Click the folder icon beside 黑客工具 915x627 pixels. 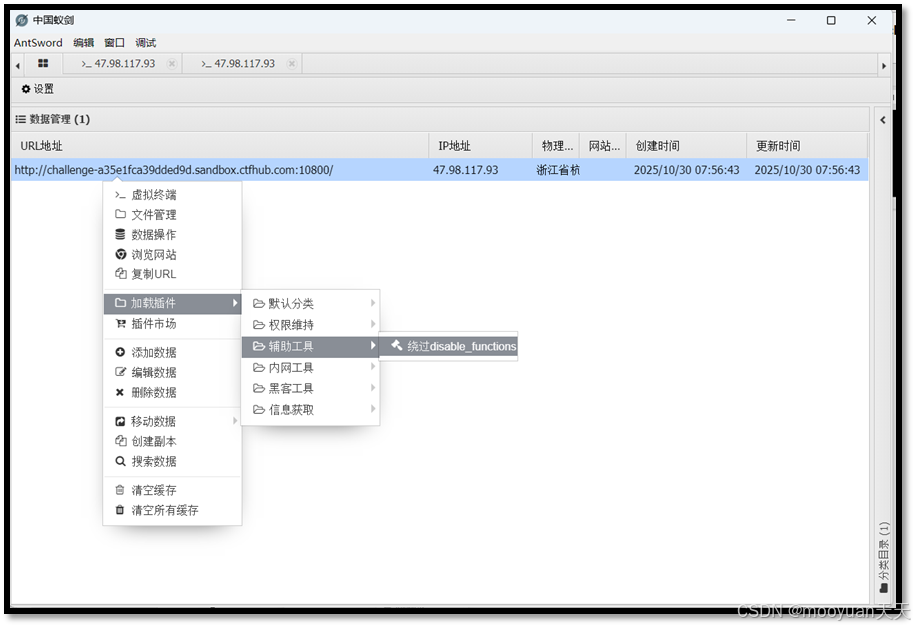pos(259,388)
